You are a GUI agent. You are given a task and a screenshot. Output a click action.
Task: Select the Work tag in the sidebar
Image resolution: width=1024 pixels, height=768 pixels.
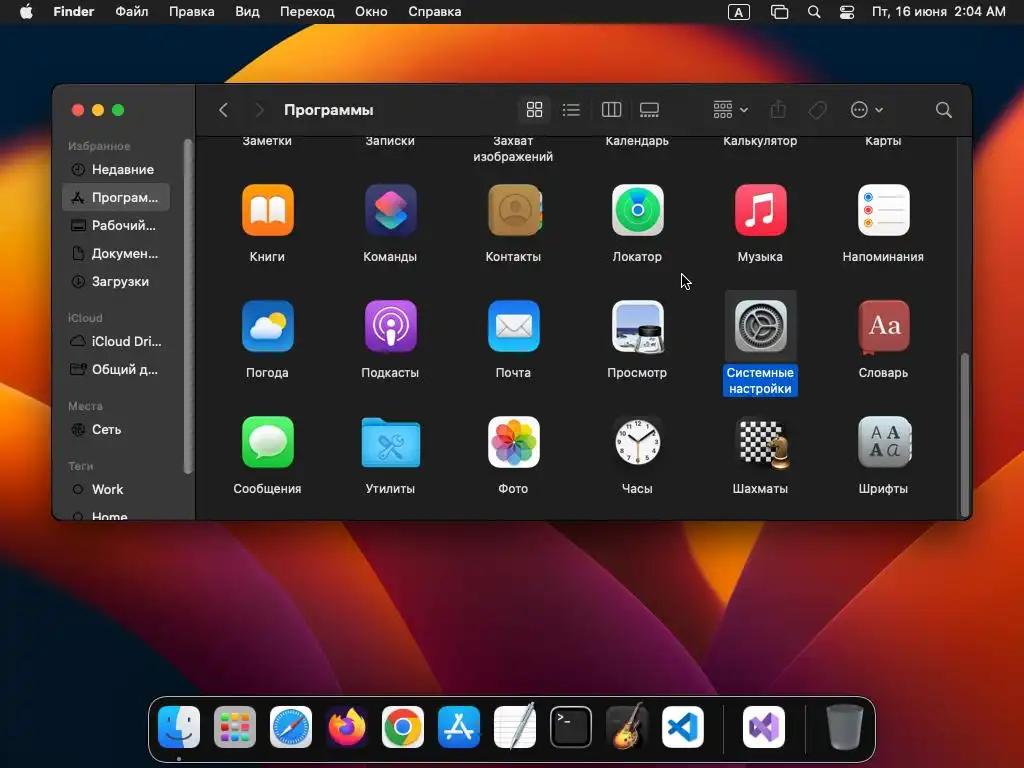[x=116, y=489]
